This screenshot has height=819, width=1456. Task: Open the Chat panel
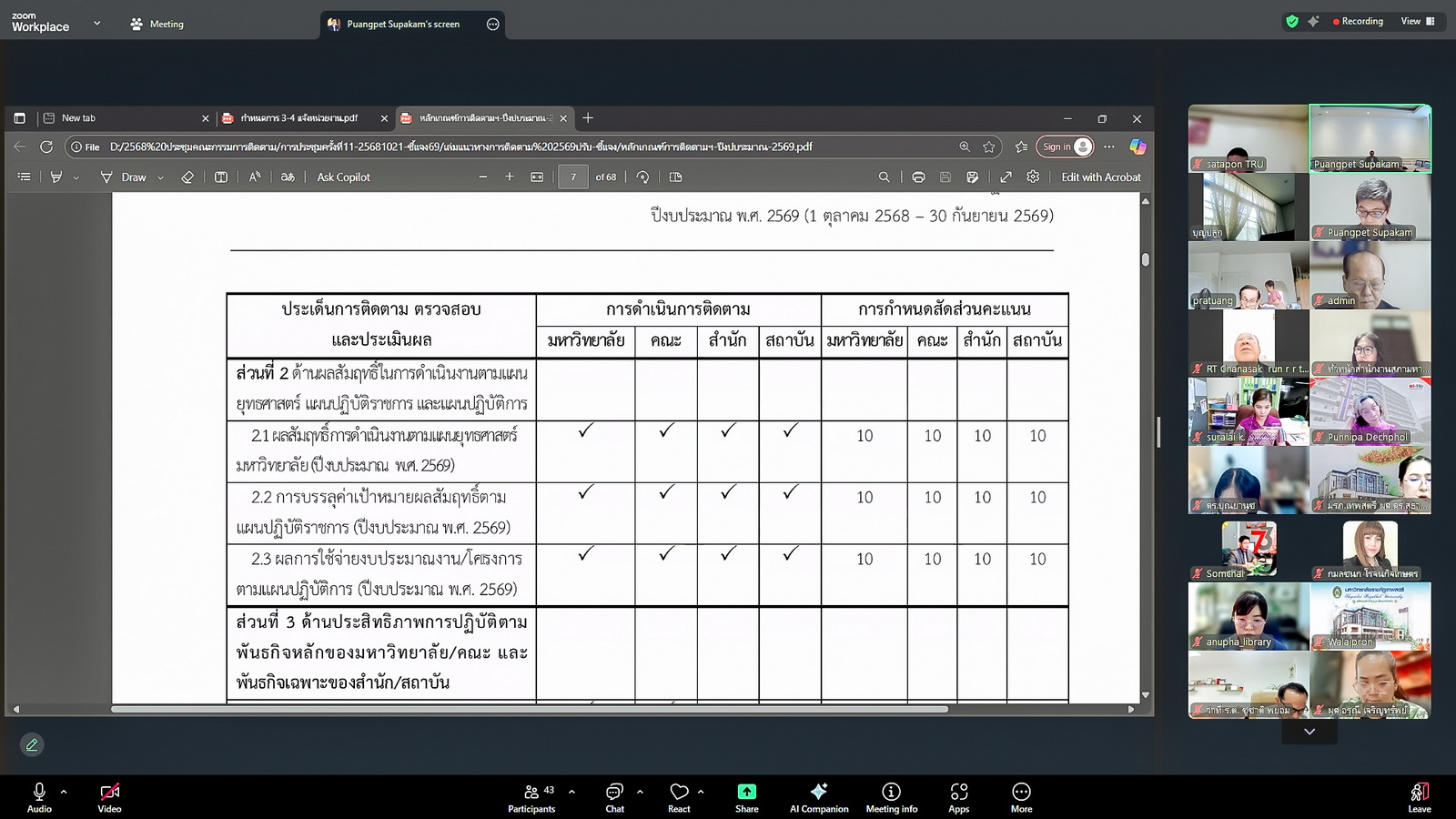pos(615,796)
